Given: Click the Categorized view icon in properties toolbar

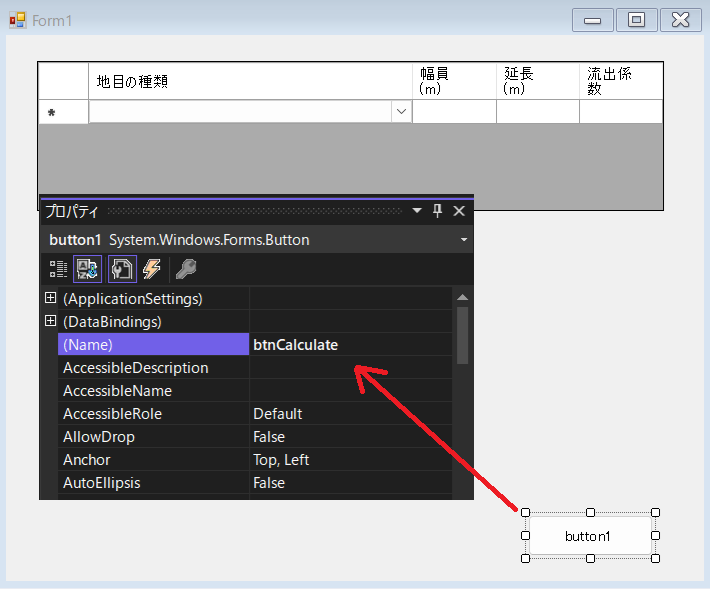Looking at the screenshot, I should click(x=59, y=268).
